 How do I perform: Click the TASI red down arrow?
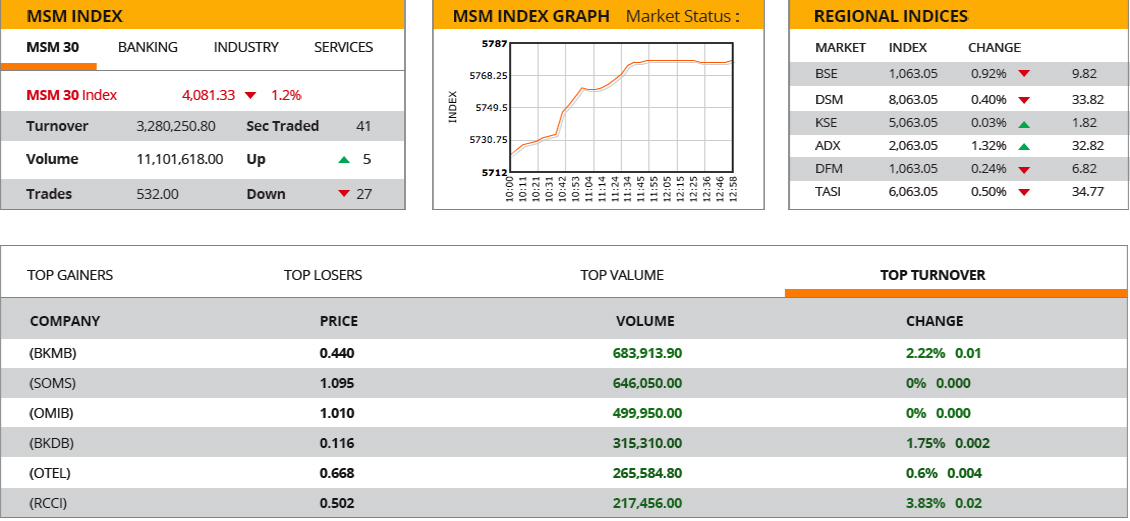coord(1024,192)
